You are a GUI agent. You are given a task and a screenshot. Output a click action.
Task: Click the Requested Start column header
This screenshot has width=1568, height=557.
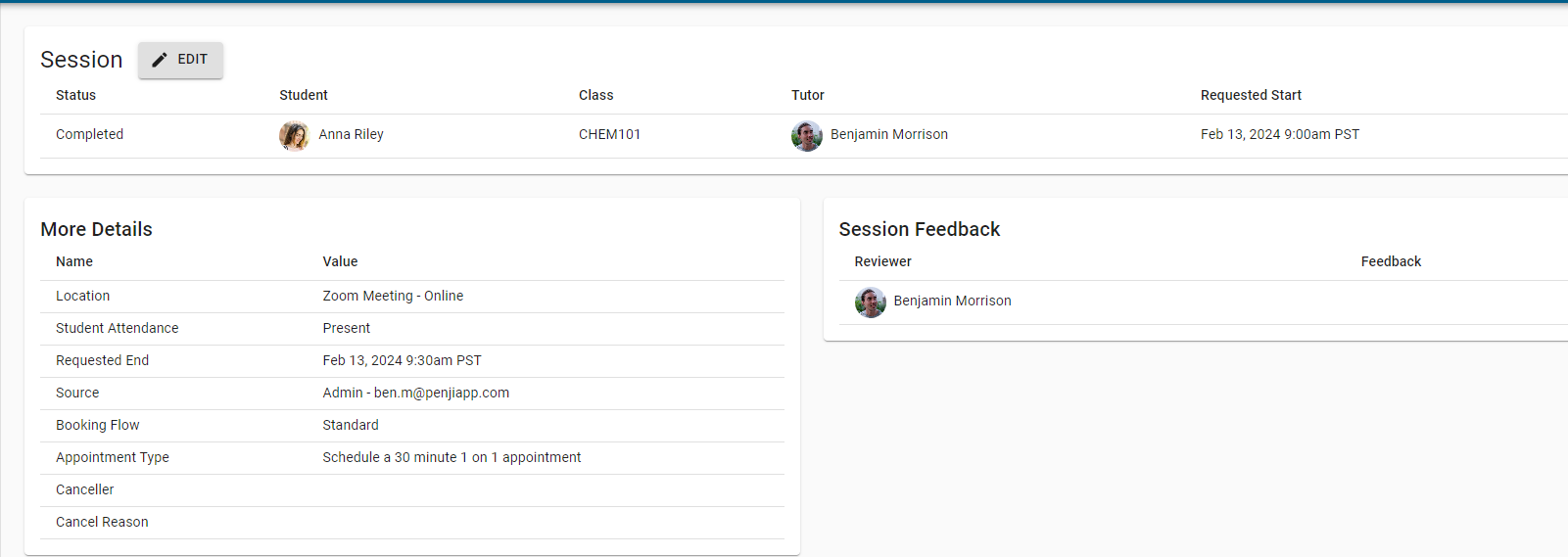click(x=1251, y=95)
